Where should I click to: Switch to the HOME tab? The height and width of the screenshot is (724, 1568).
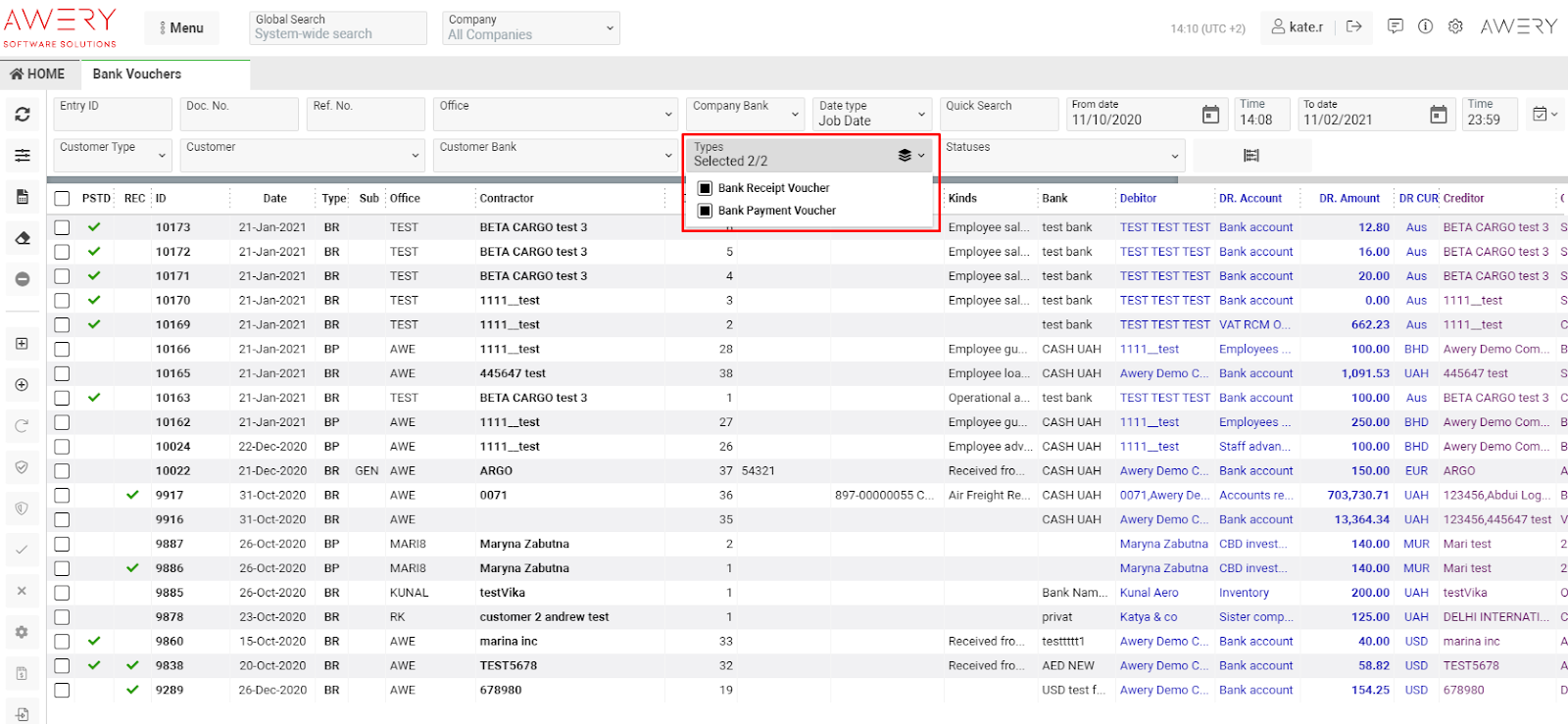tap(37, 74)
